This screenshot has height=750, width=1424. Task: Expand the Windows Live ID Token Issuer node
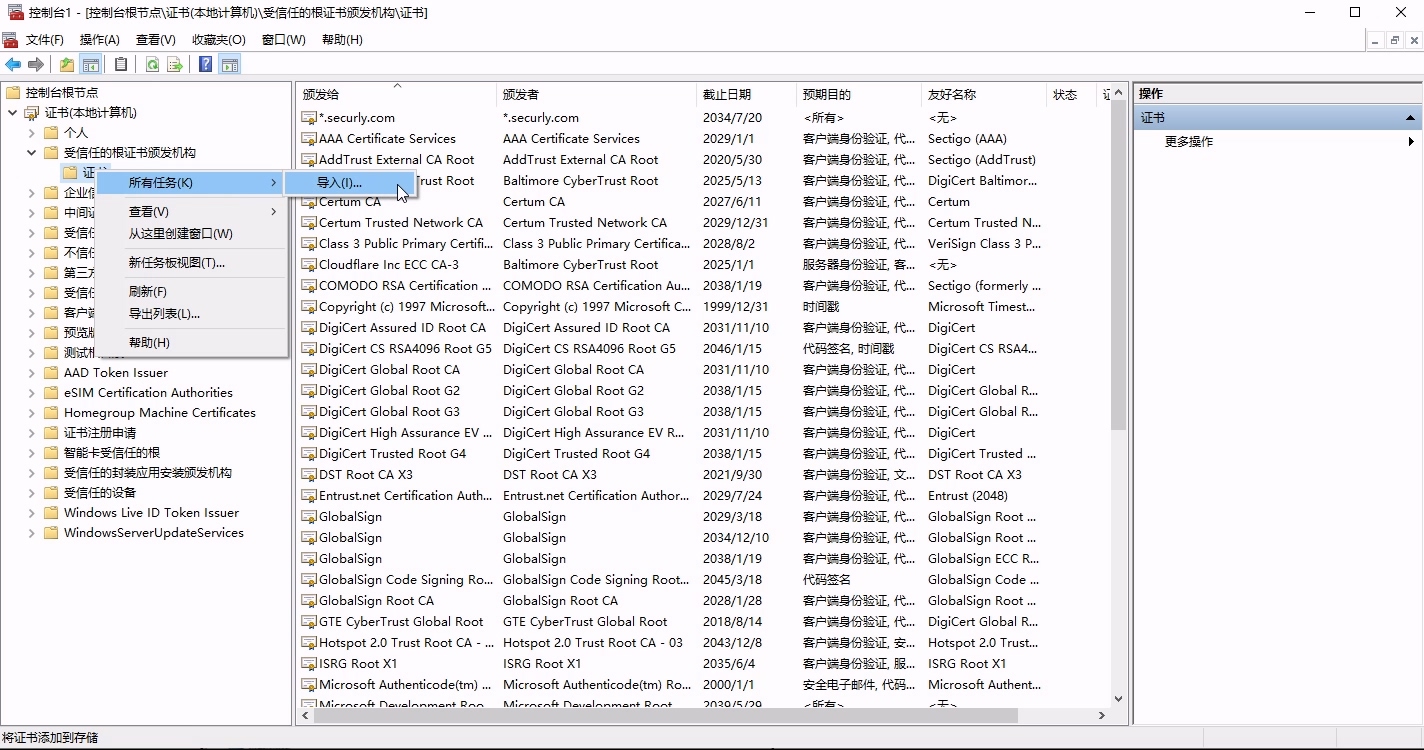click(x=31, y=512)
